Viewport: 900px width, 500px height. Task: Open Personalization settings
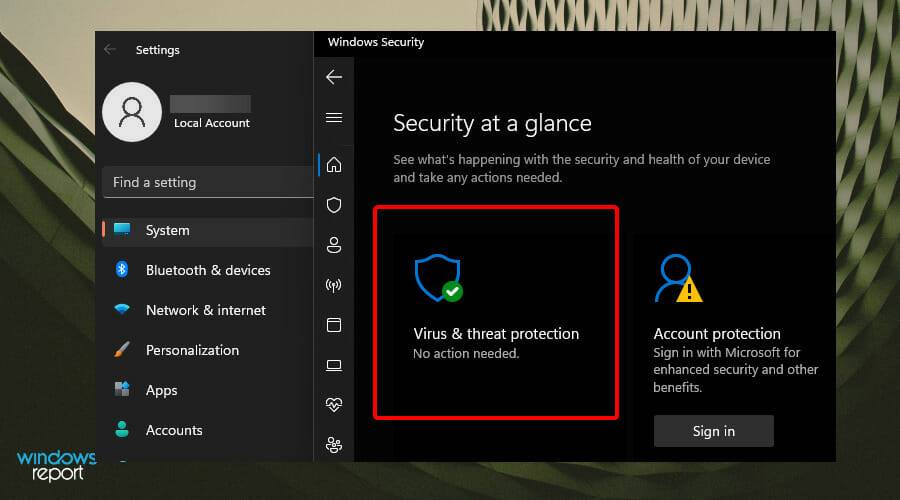(x=208, y=350)
